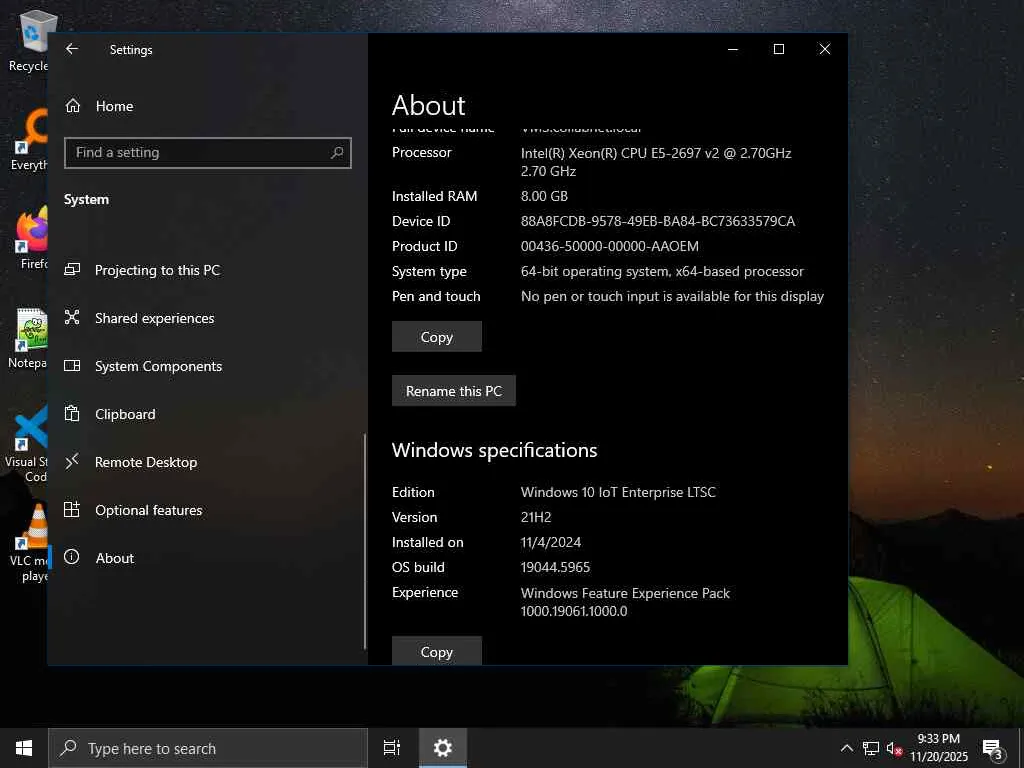Select the VLC media player desktop icon

[x=30, y=543]
